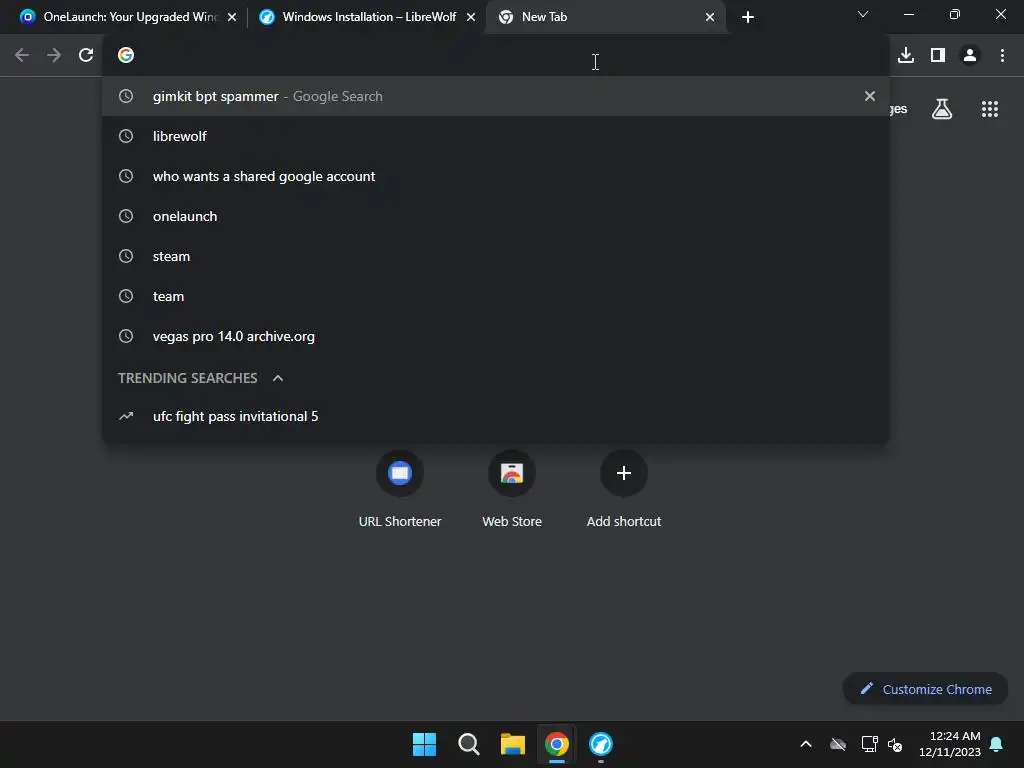Screen dimensions: 1024x768
Task: Click the Add shortcut plus button
Action: 624,473
